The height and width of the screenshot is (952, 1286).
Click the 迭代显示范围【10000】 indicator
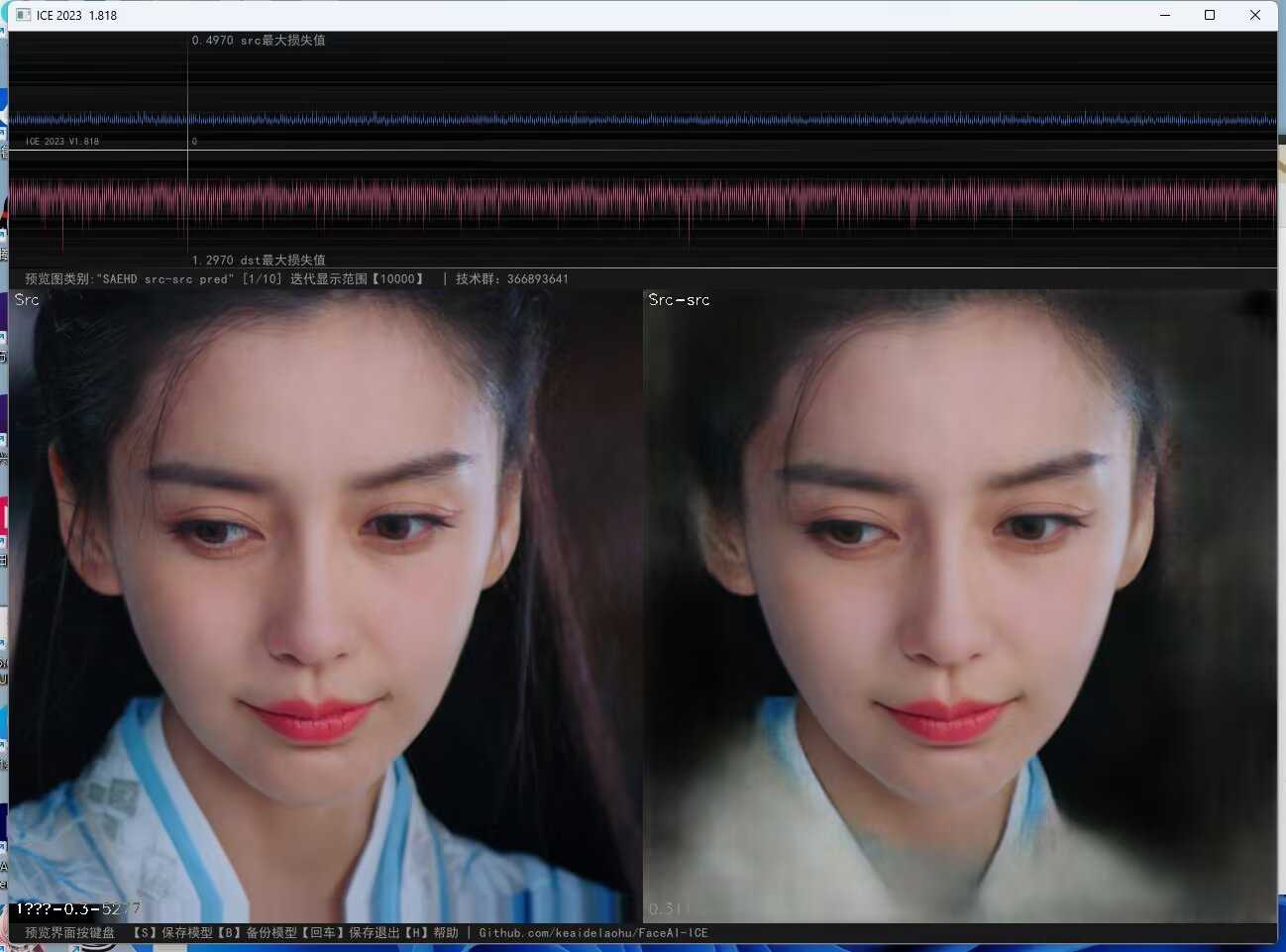pos(357,279)
